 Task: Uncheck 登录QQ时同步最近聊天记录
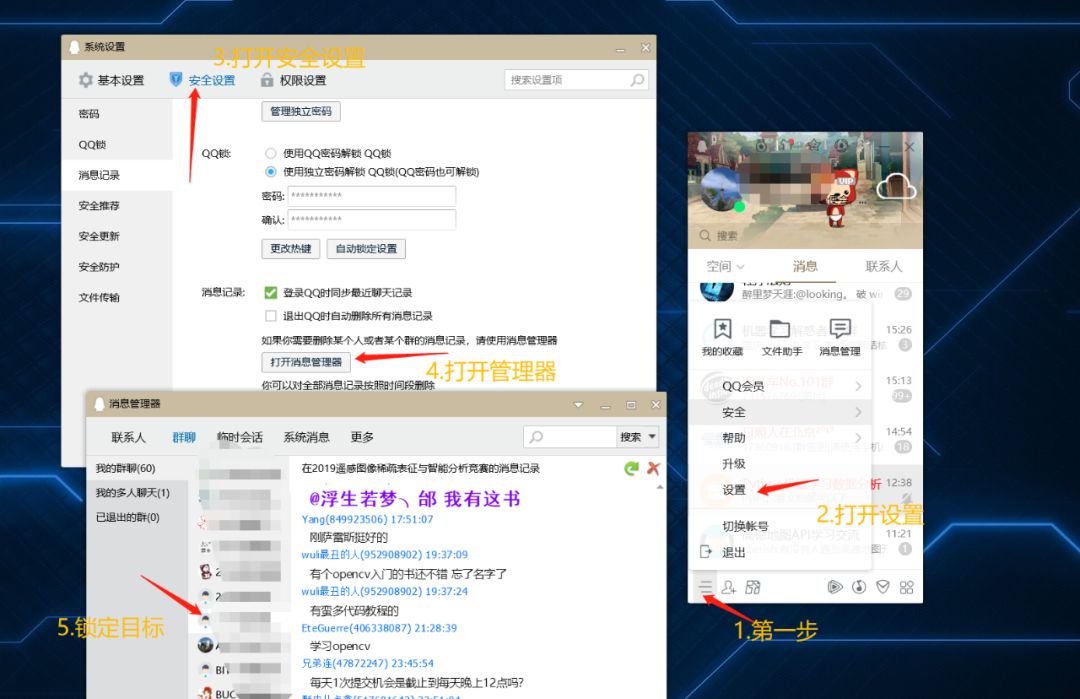[269, 292]
